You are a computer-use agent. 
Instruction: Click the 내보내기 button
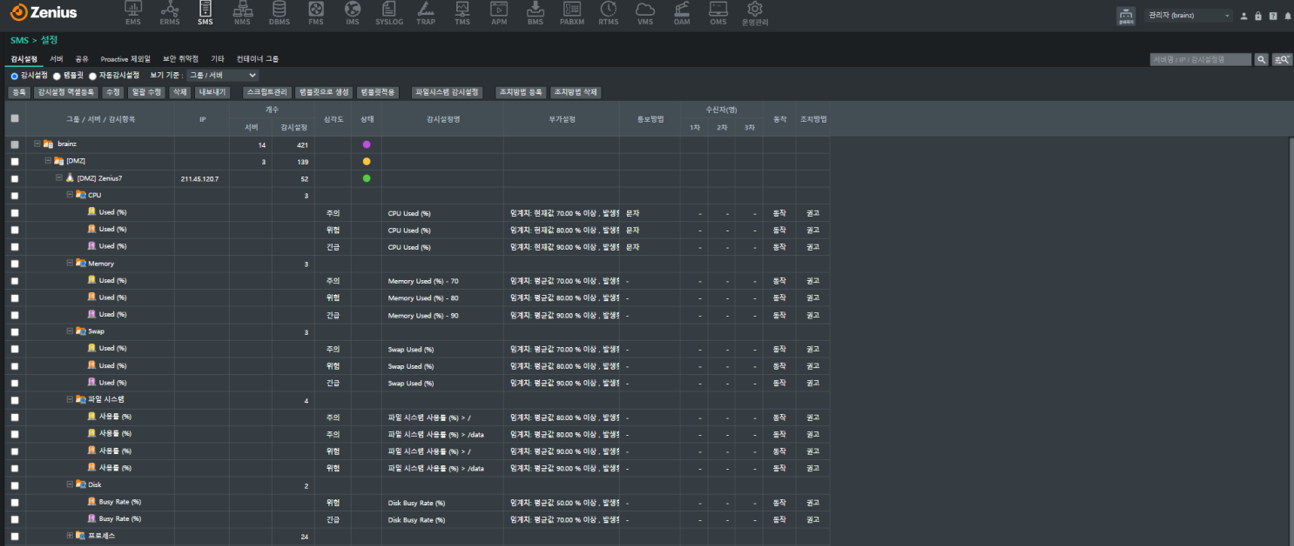[212, 93]
